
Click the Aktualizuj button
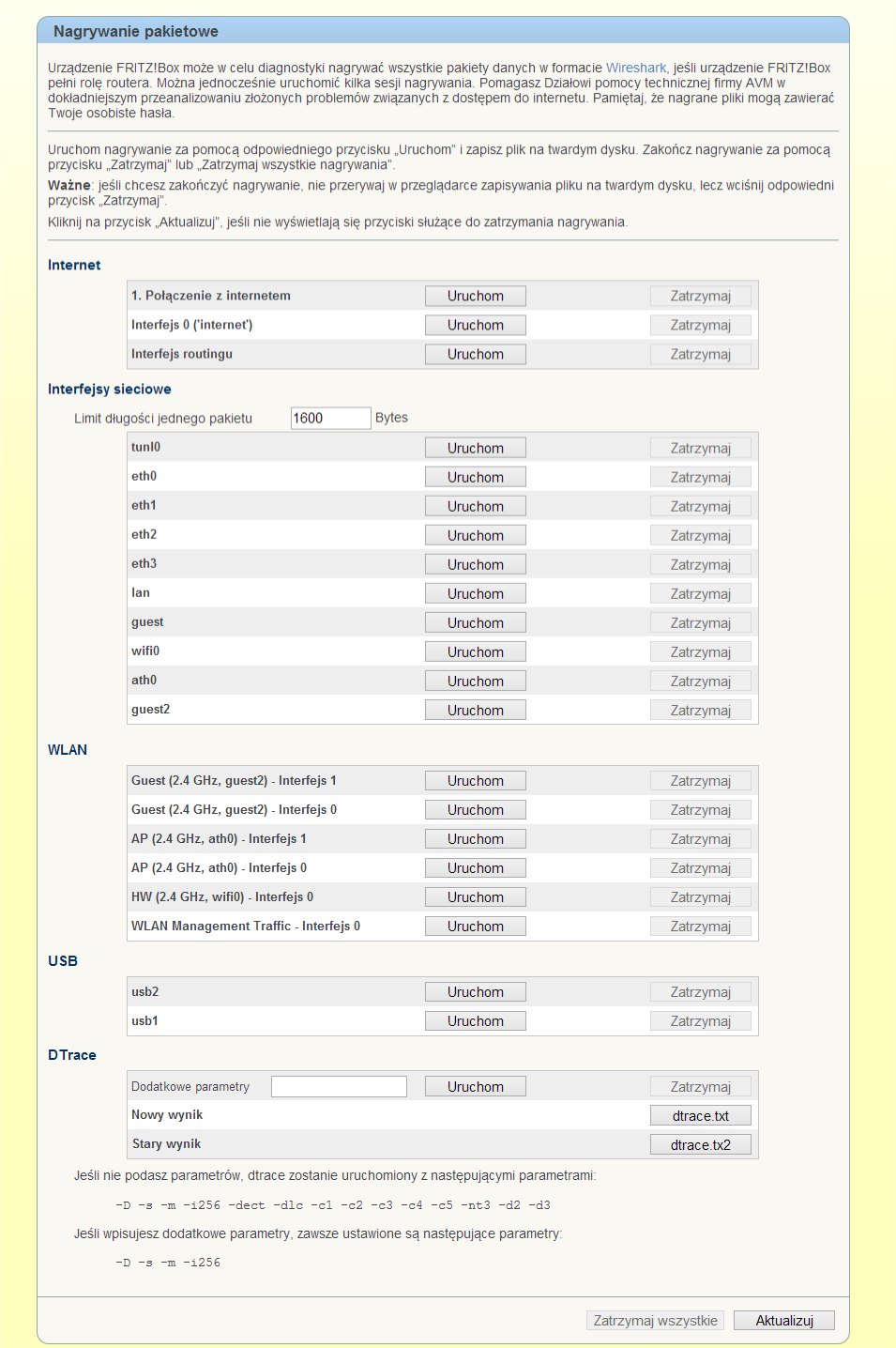pos(783,1320)
